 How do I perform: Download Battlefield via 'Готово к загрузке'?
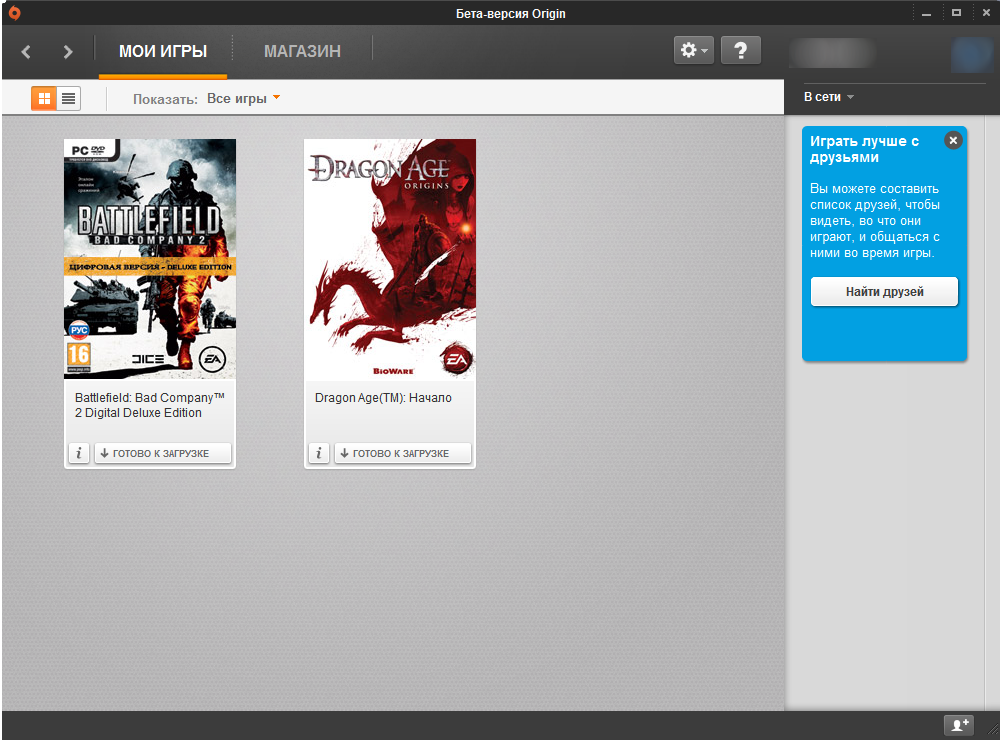click(163, 453)
